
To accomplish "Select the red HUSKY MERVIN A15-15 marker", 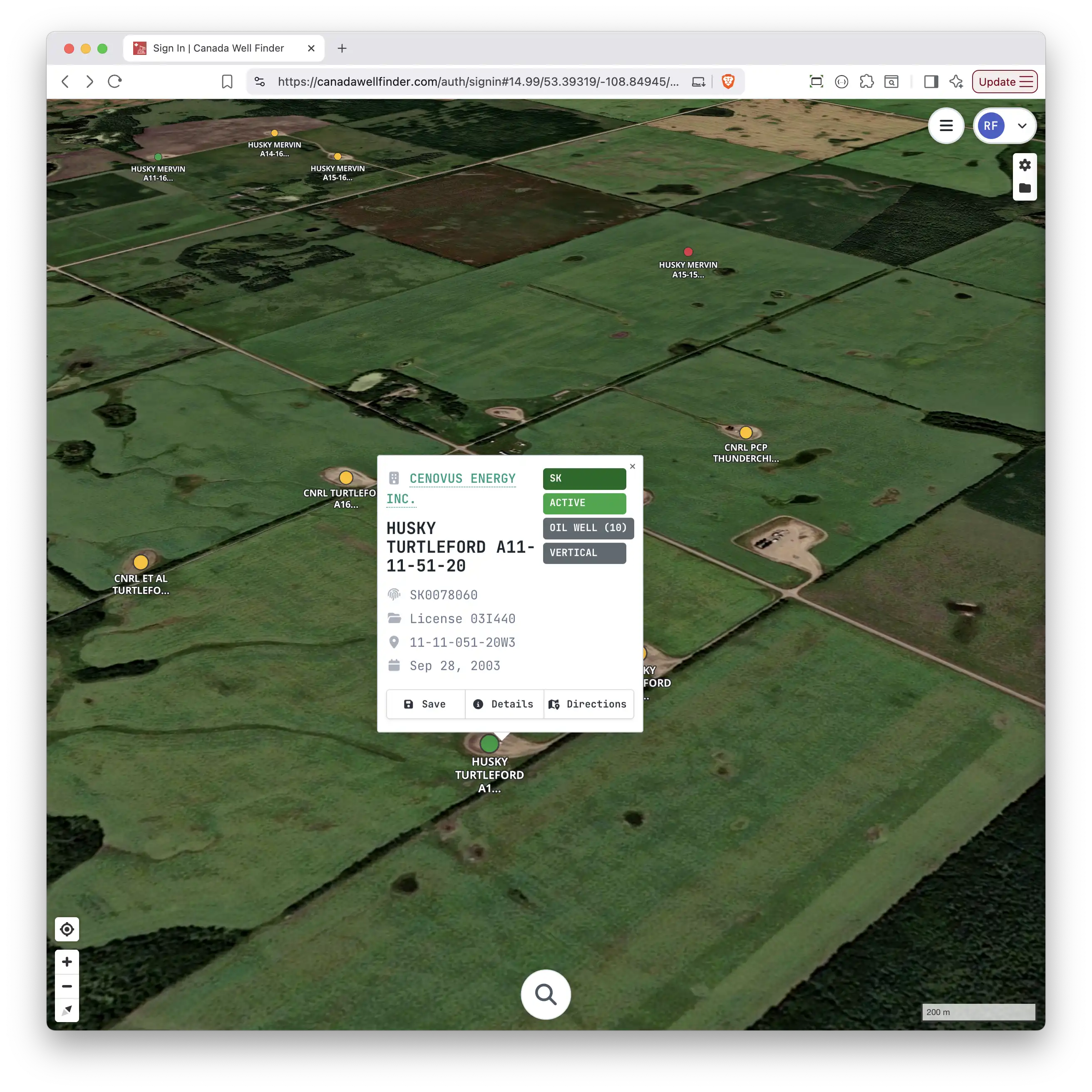I will click(688, 252).
